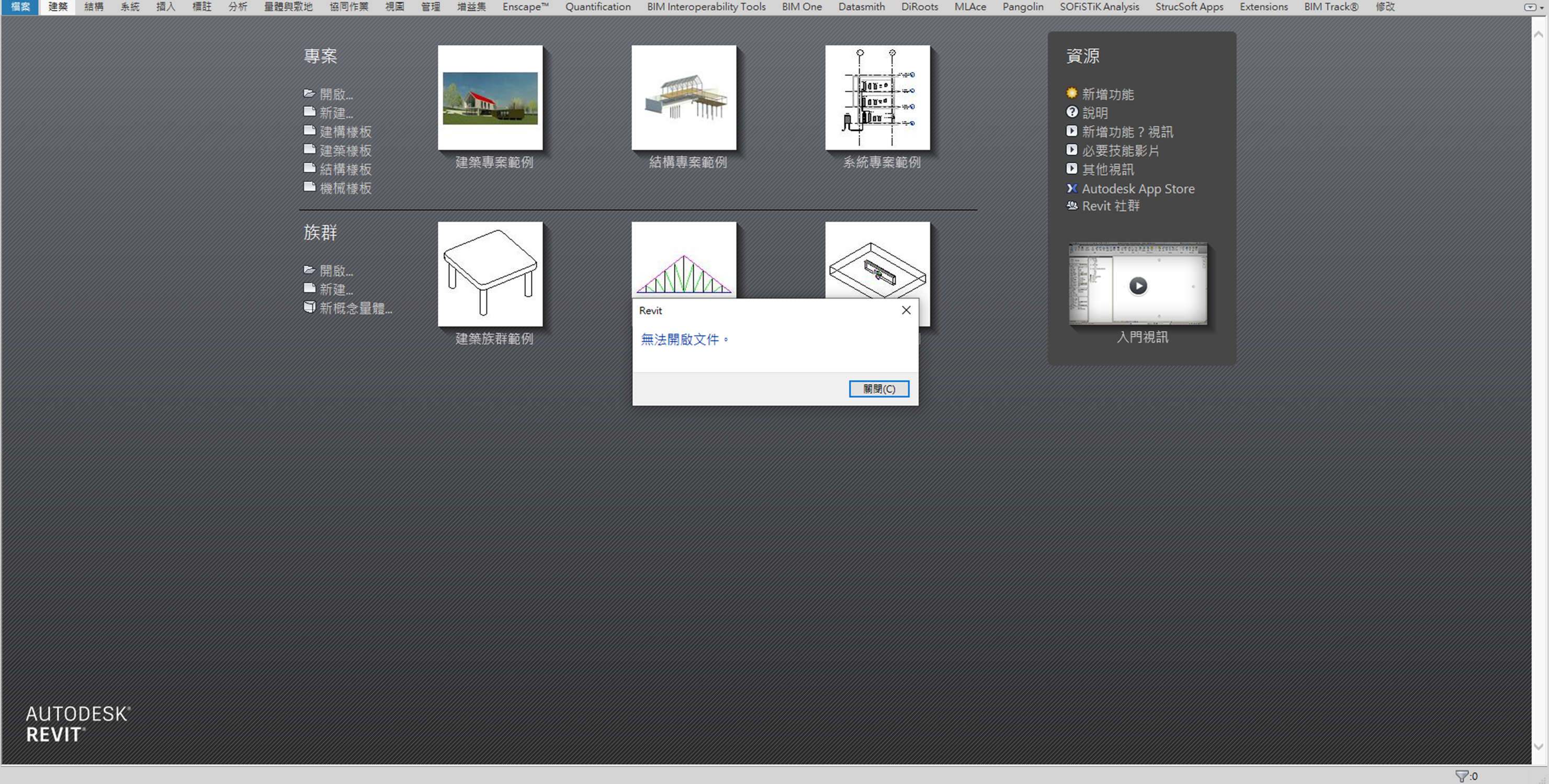Select the DiRoots ribbon tab
Screen dimensions: 1549x784
pos(919,7)
